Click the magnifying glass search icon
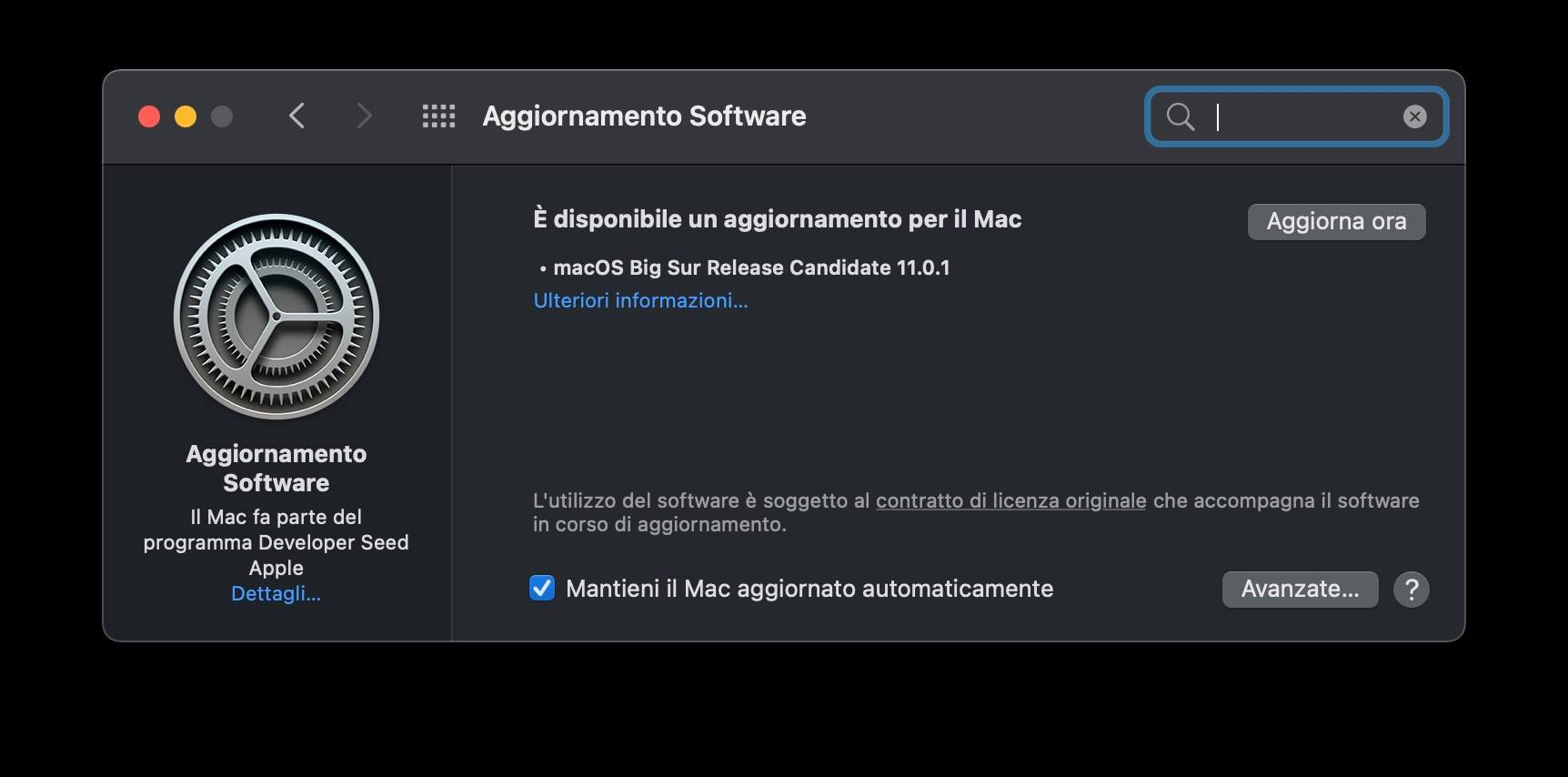 point(1181,116)
